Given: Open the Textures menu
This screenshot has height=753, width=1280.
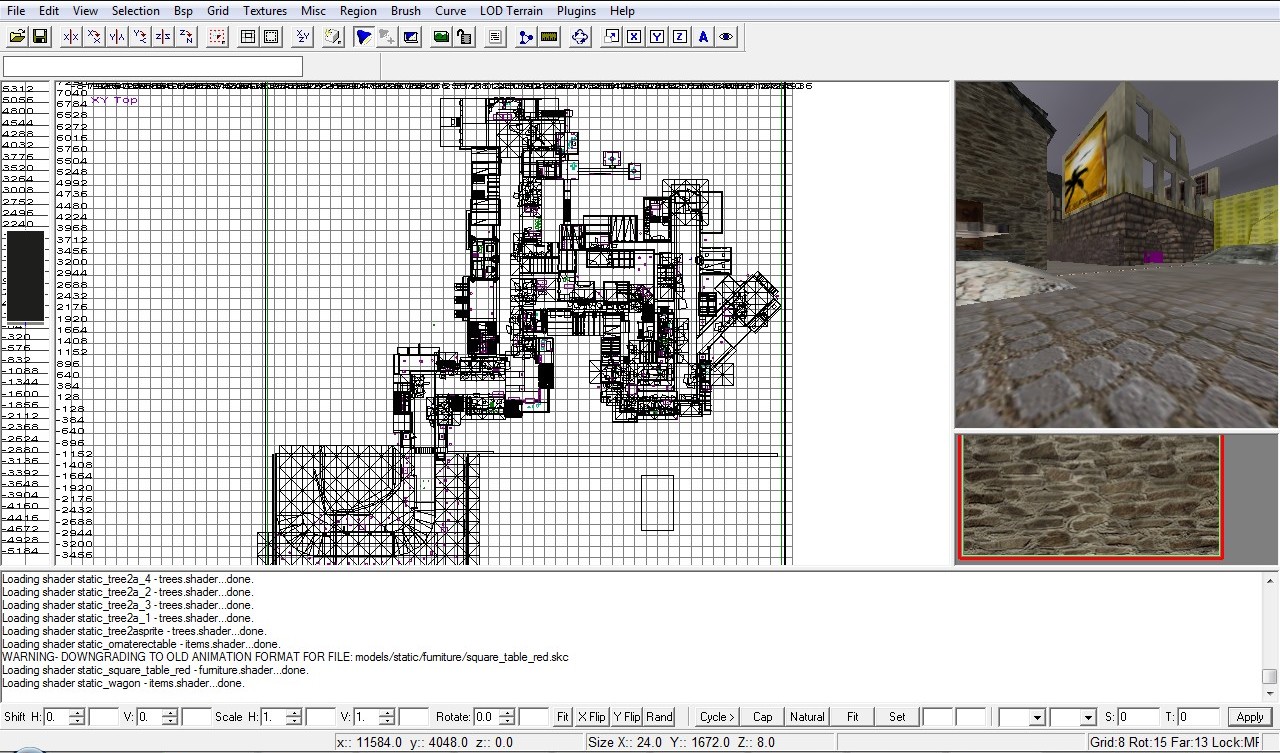Looking at the screenshot, I should point(264,11).
